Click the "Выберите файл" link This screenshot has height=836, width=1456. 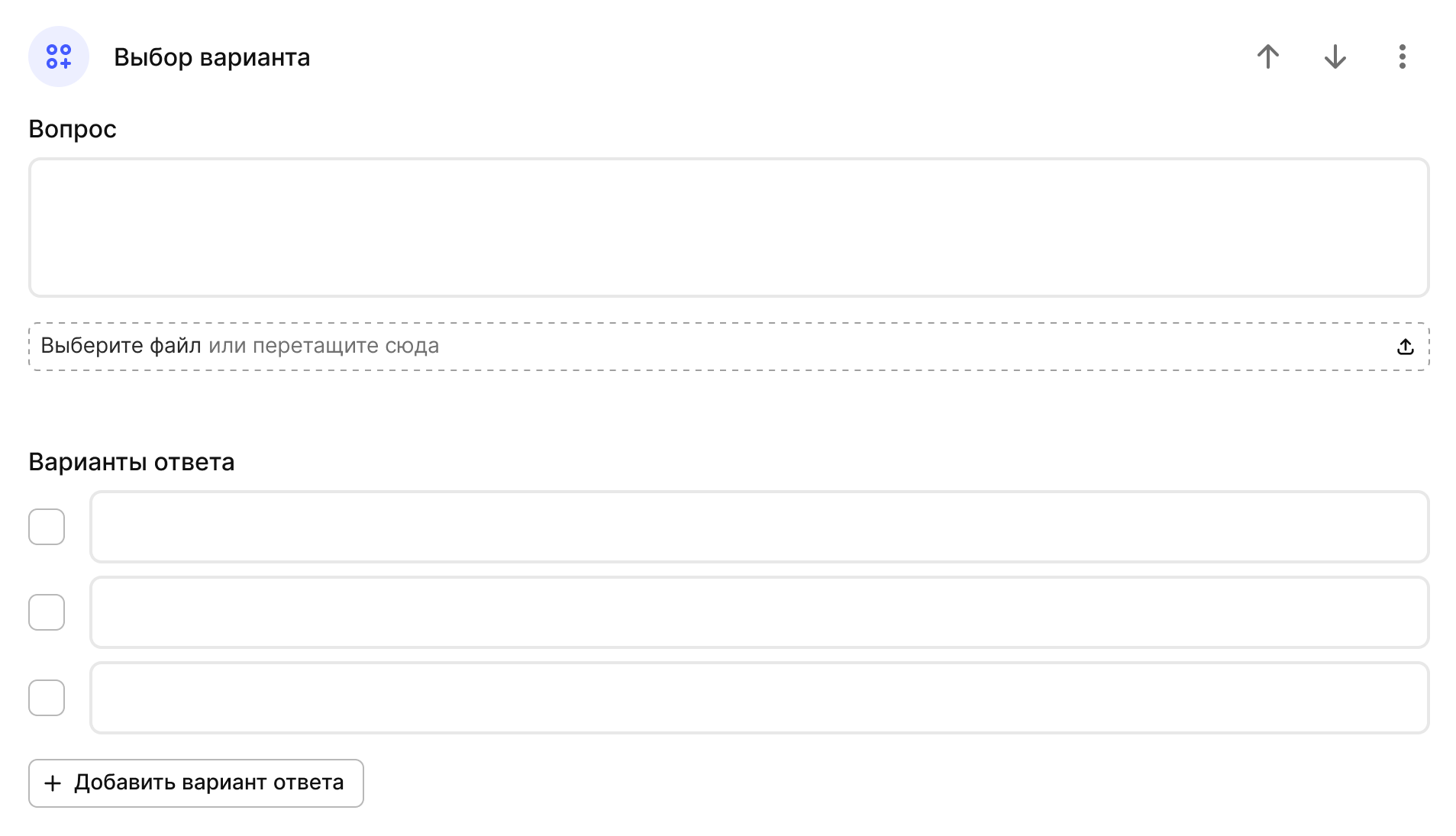(x=121, y=346)
